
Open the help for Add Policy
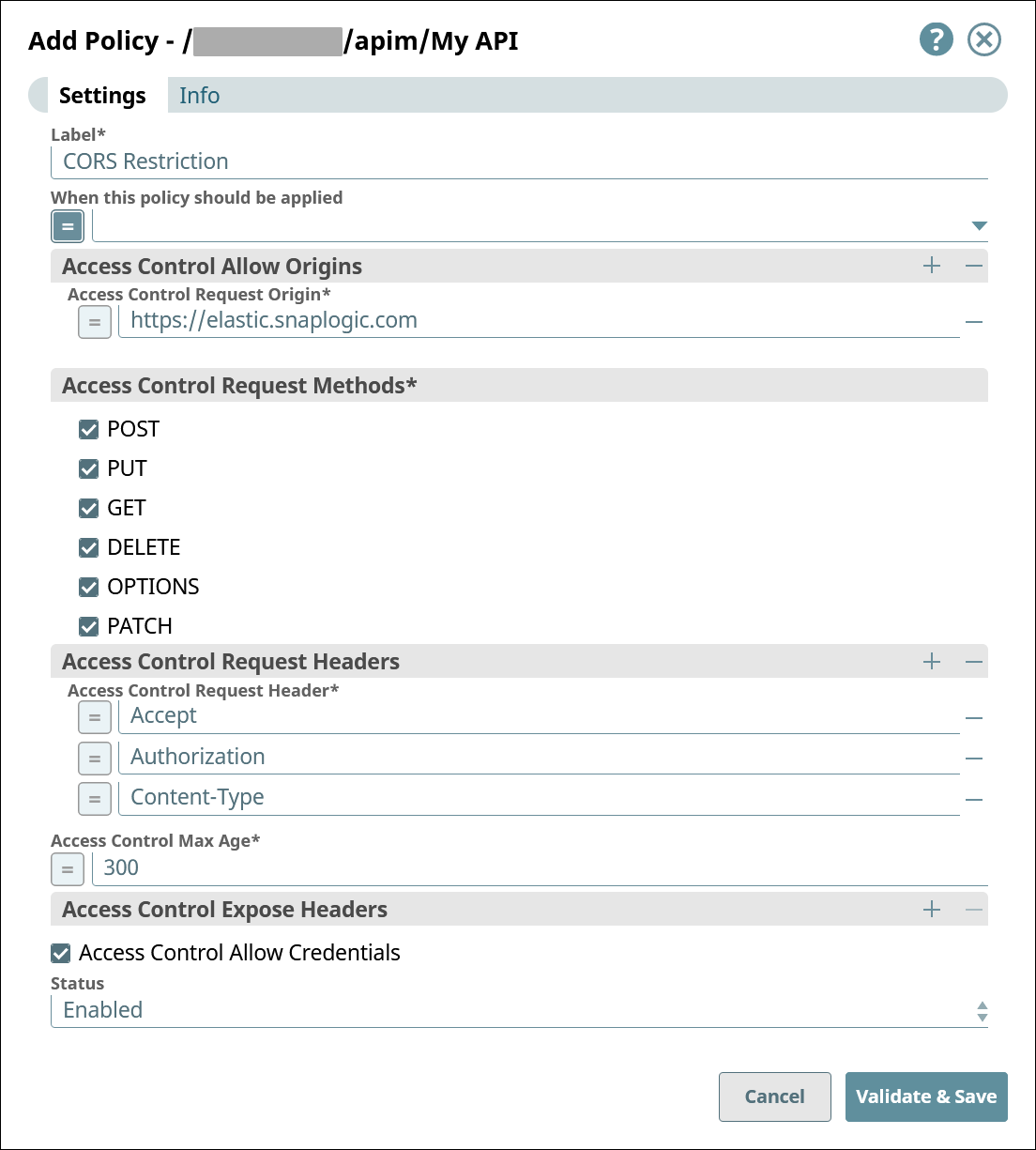point(936,39)
